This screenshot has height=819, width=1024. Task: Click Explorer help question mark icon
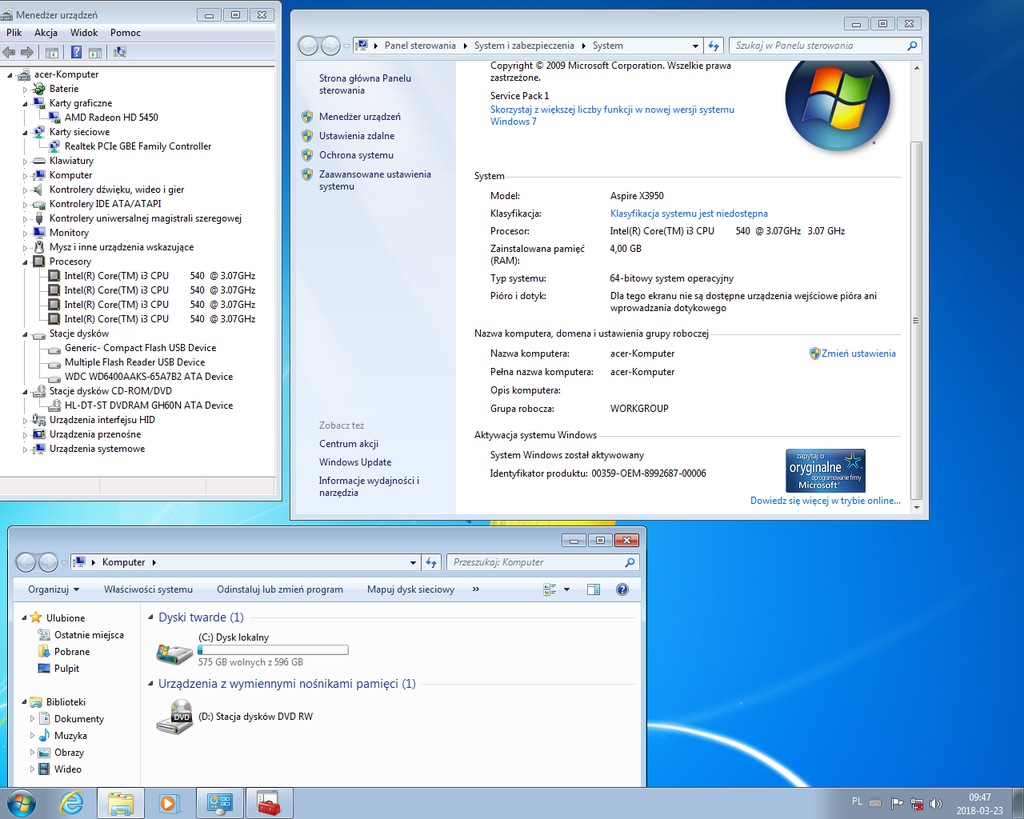click(x=622, y=590)
